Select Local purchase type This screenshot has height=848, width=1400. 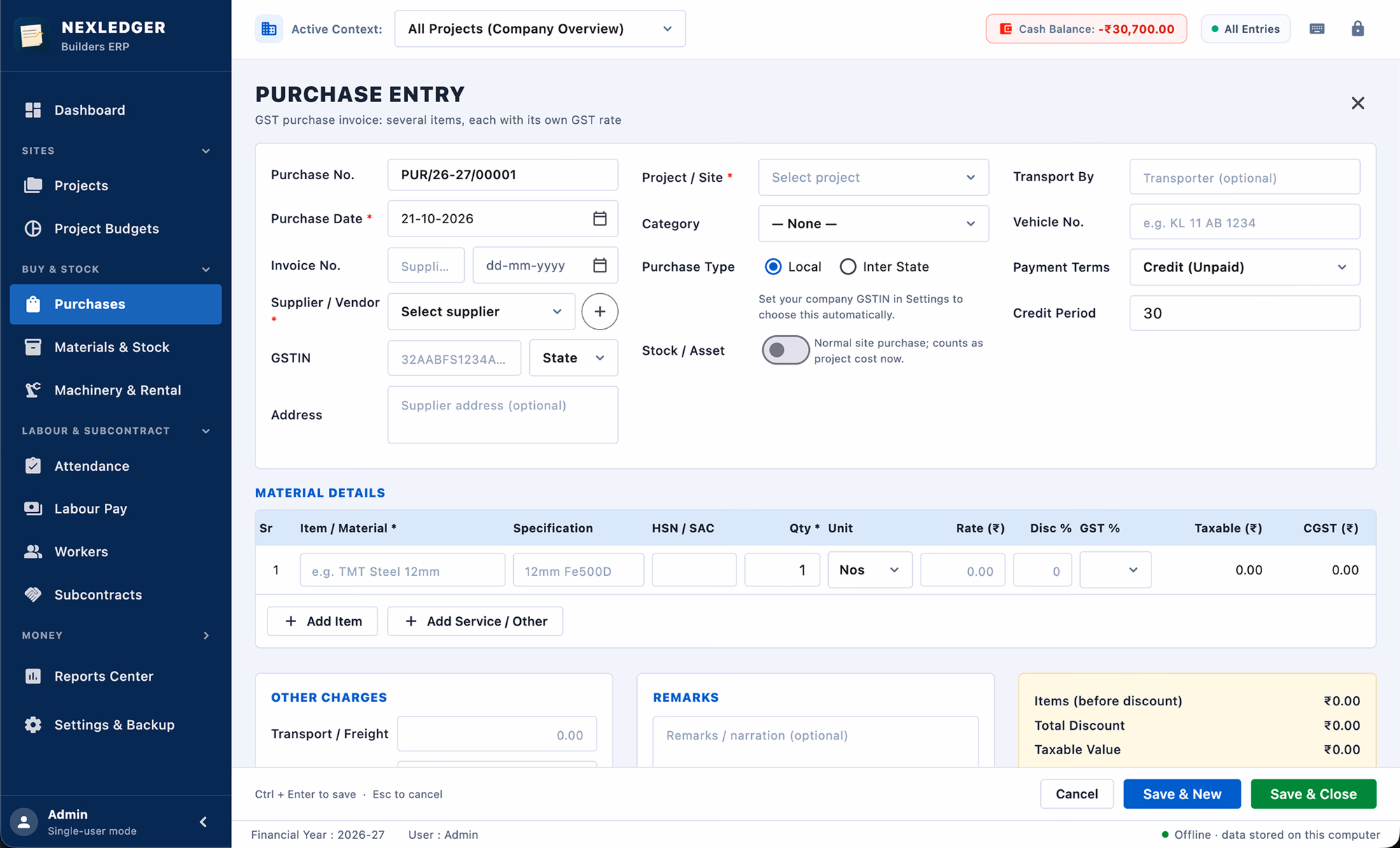[x=773, y=267]
